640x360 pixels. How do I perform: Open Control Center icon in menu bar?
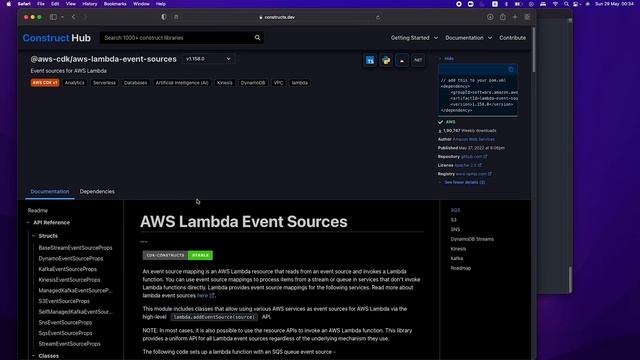576,4
